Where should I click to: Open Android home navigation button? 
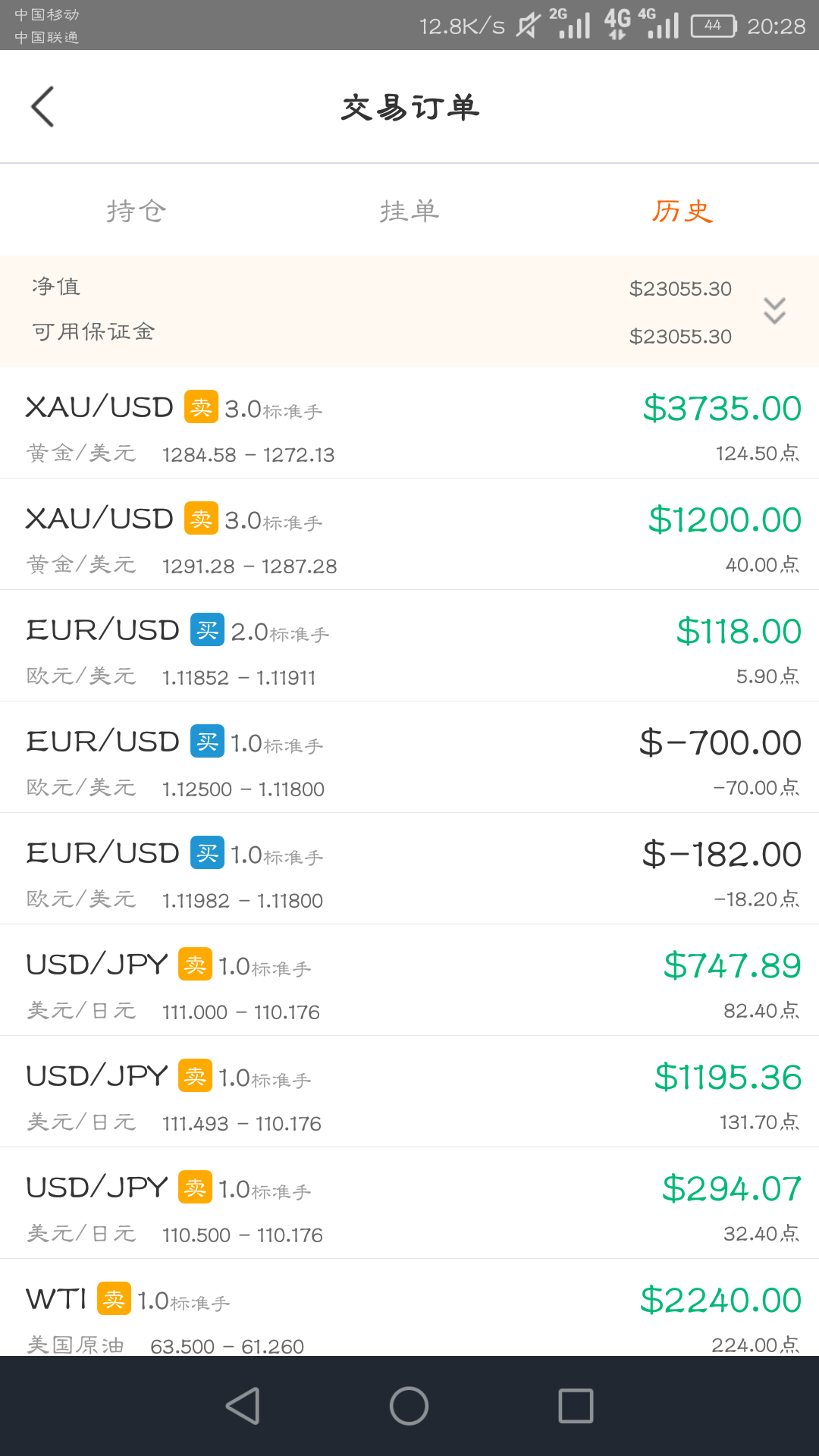point(409,1406)
